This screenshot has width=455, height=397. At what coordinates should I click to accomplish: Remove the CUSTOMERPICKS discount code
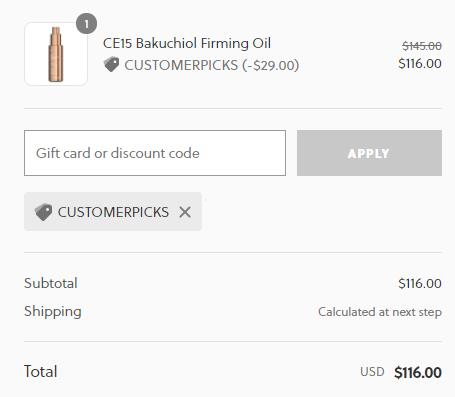(185, 212)
